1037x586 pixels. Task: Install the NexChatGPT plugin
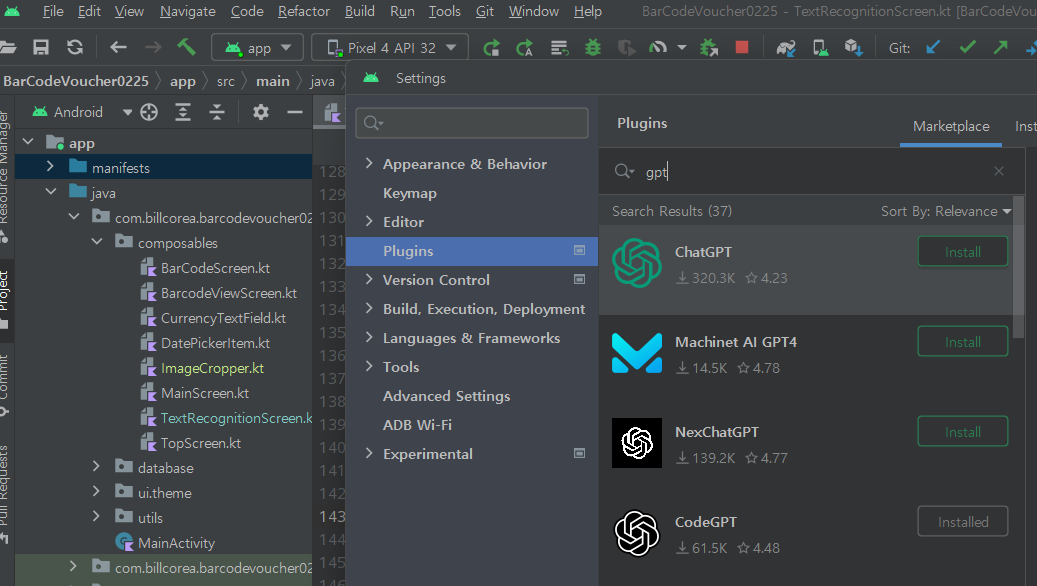(x=963, y=432)
